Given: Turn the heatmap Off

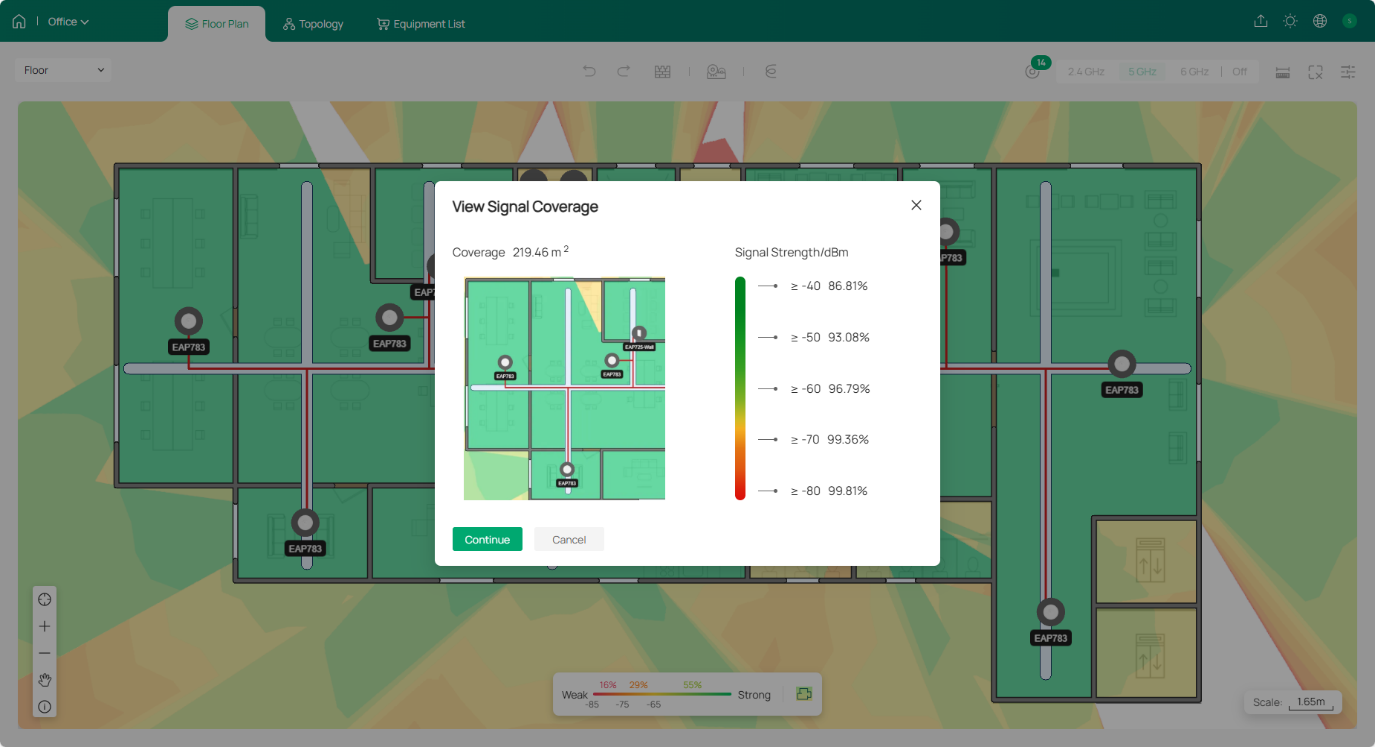Looking at the screenshot, I should [1239, 72].
